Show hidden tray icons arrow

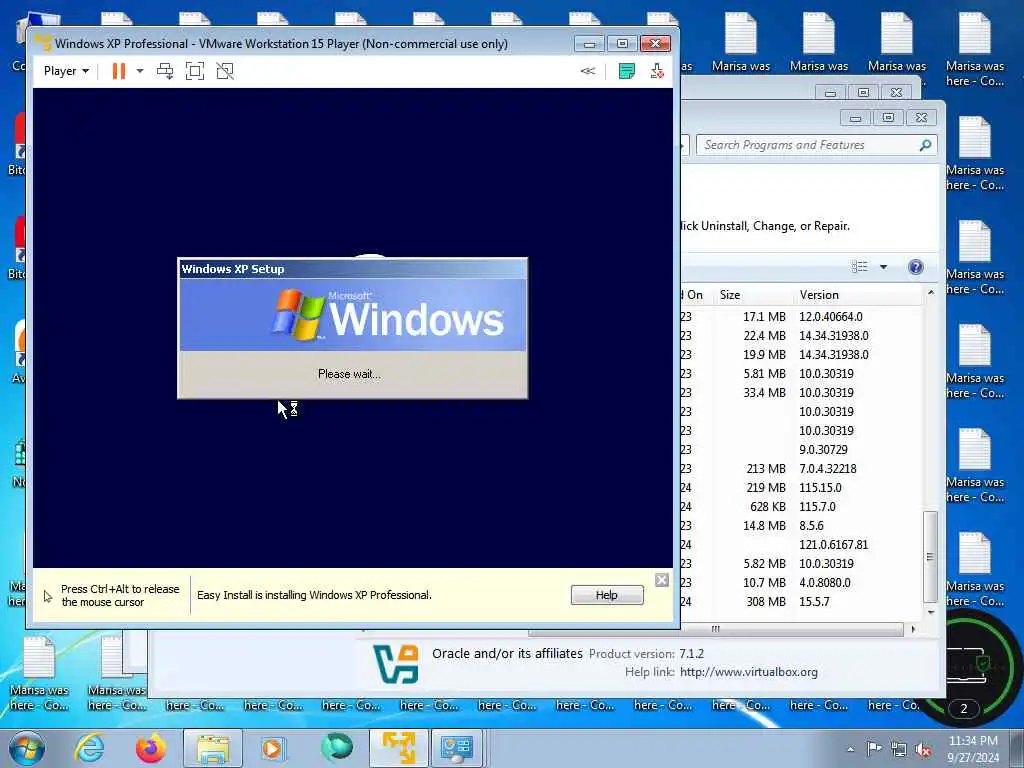[851, 749]
